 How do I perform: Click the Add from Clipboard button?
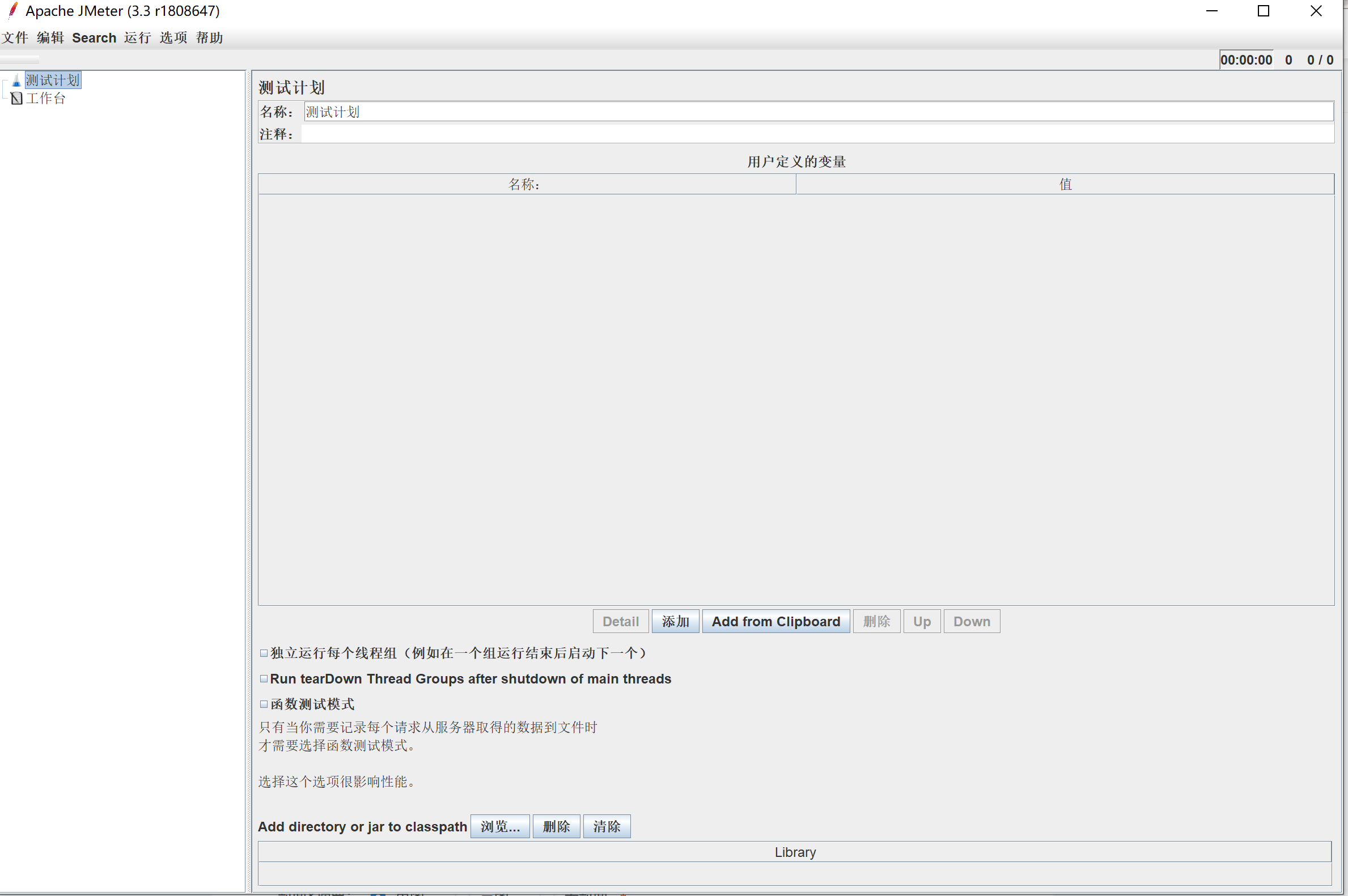[775, 621]
